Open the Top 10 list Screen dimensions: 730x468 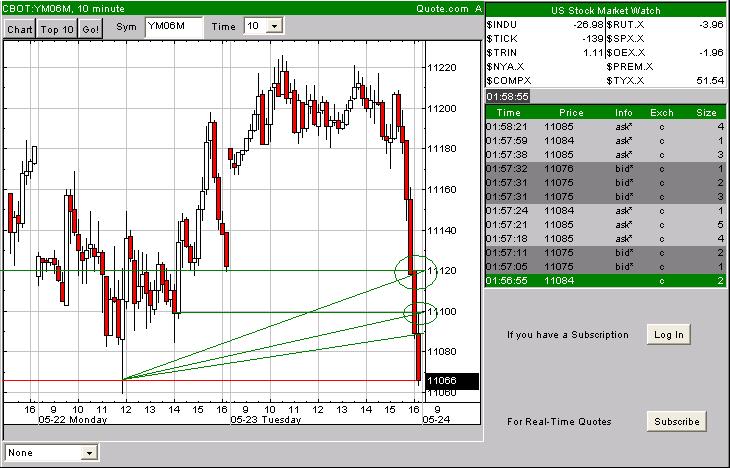tap(57, 29)
